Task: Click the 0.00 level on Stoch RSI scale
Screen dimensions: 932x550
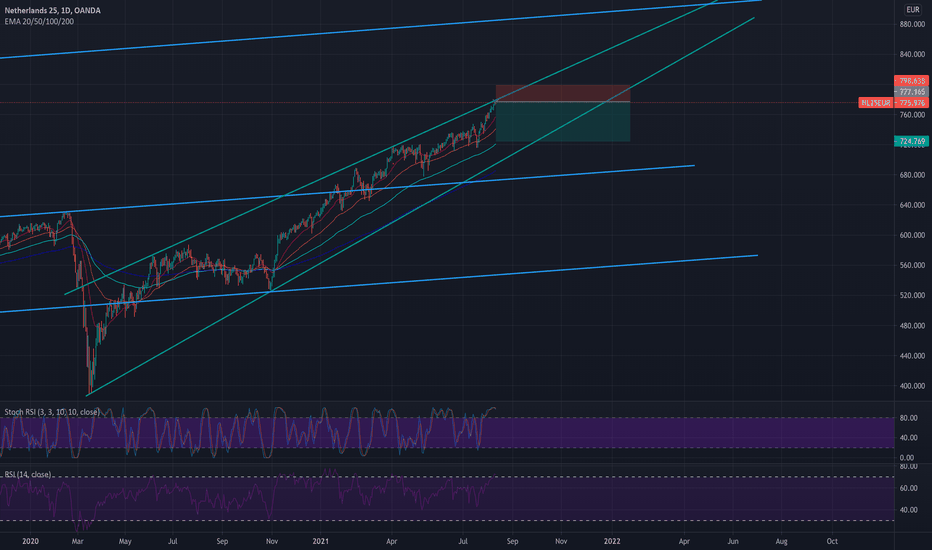Action: 907,458
